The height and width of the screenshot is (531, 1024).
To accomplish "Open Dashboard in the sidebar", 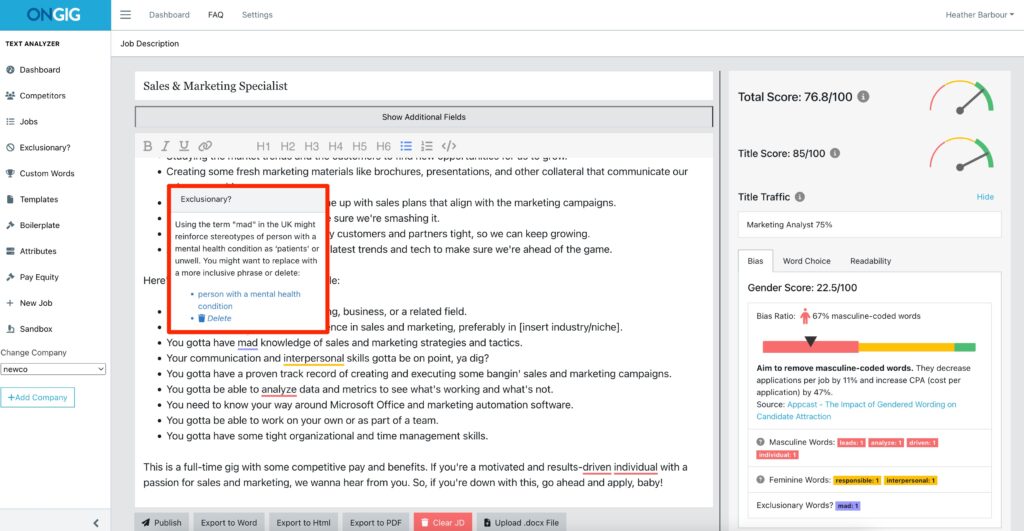I will [x=40, y=70].
